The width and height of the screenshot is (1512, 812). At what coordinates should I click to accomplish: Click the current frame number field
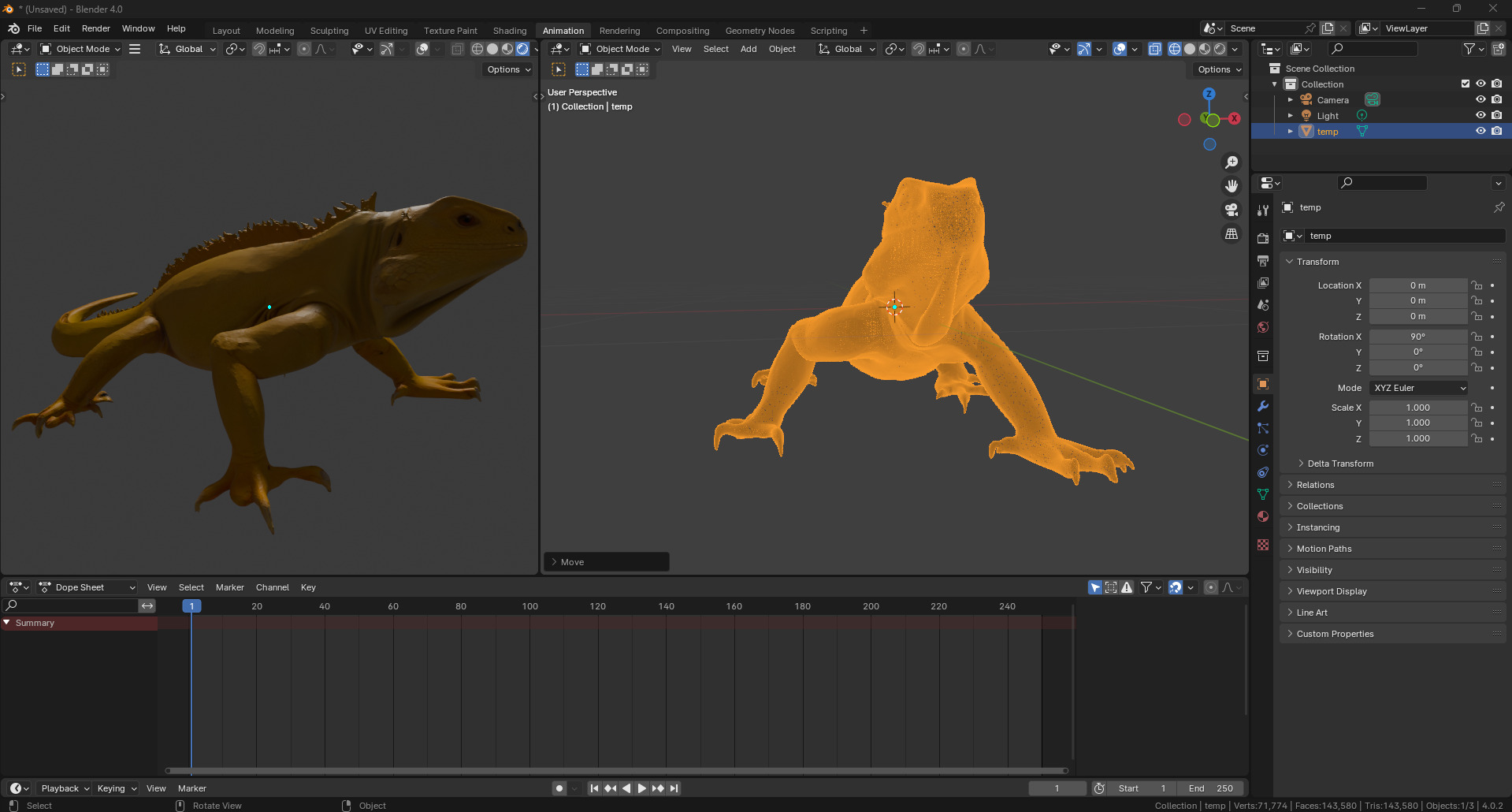[1057, 788]
